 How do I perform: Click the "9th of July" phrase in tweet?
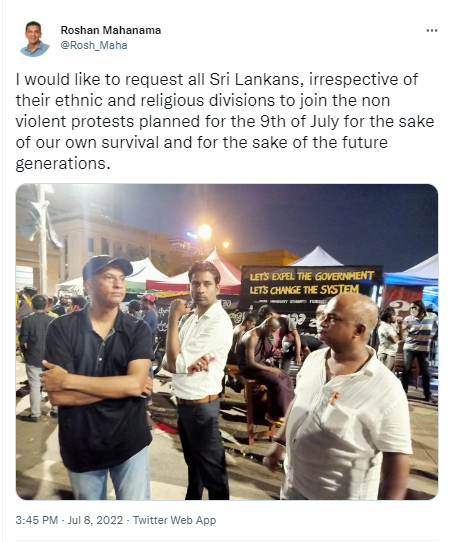point(299,121)
